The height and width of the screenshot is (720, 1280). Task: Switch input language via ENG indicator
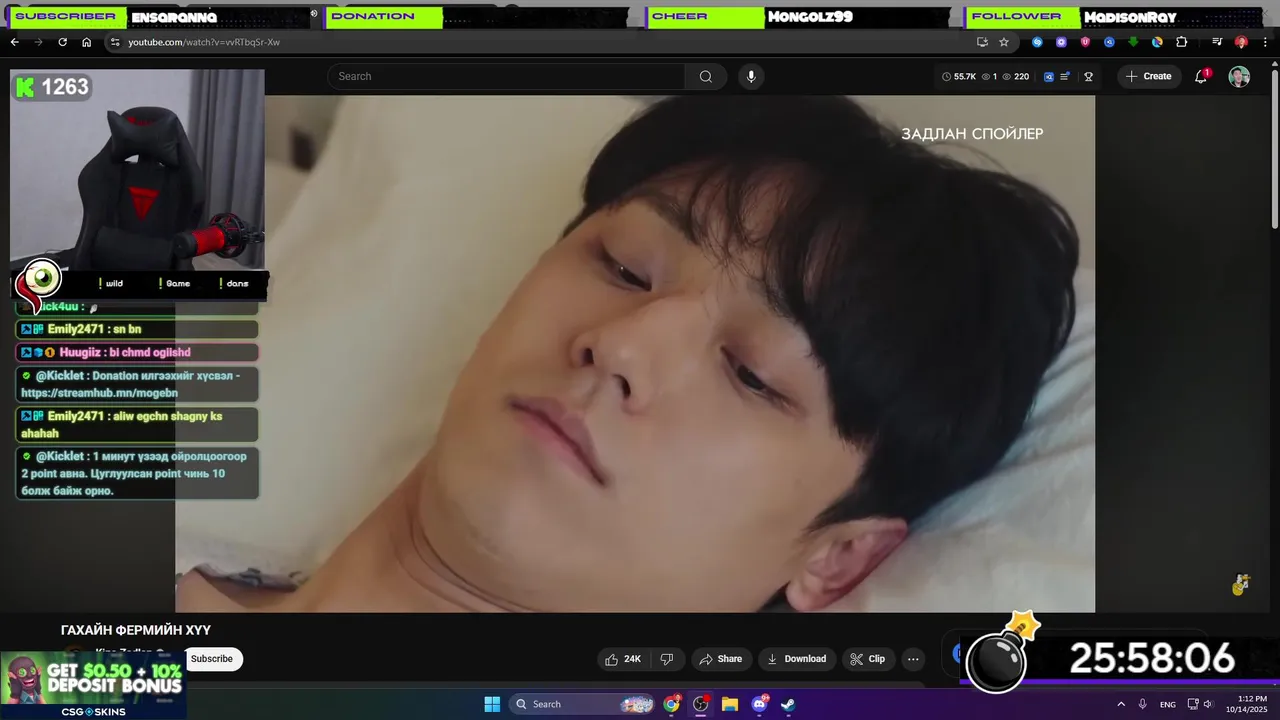click(x=1168, y=704)
